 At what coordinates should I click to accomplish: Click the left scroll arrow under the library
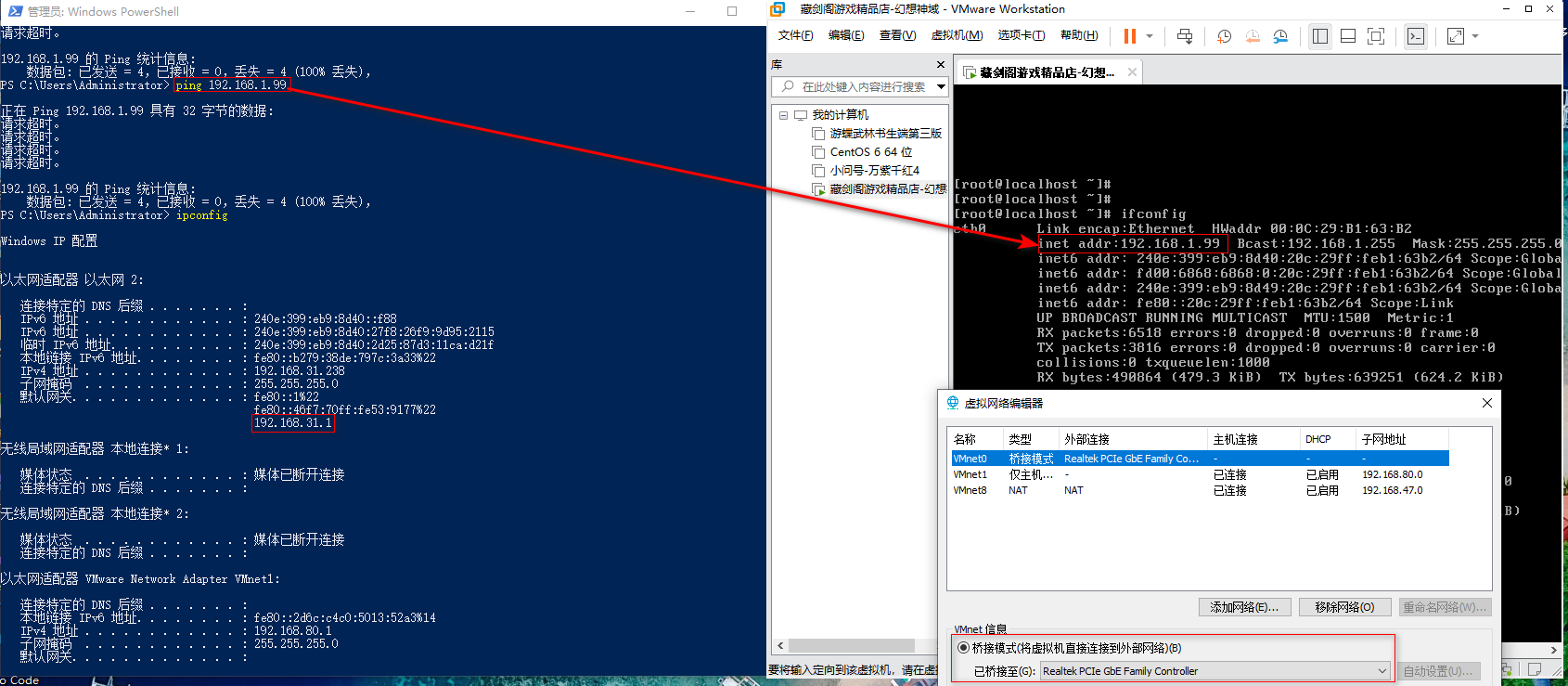click(780, 645)
